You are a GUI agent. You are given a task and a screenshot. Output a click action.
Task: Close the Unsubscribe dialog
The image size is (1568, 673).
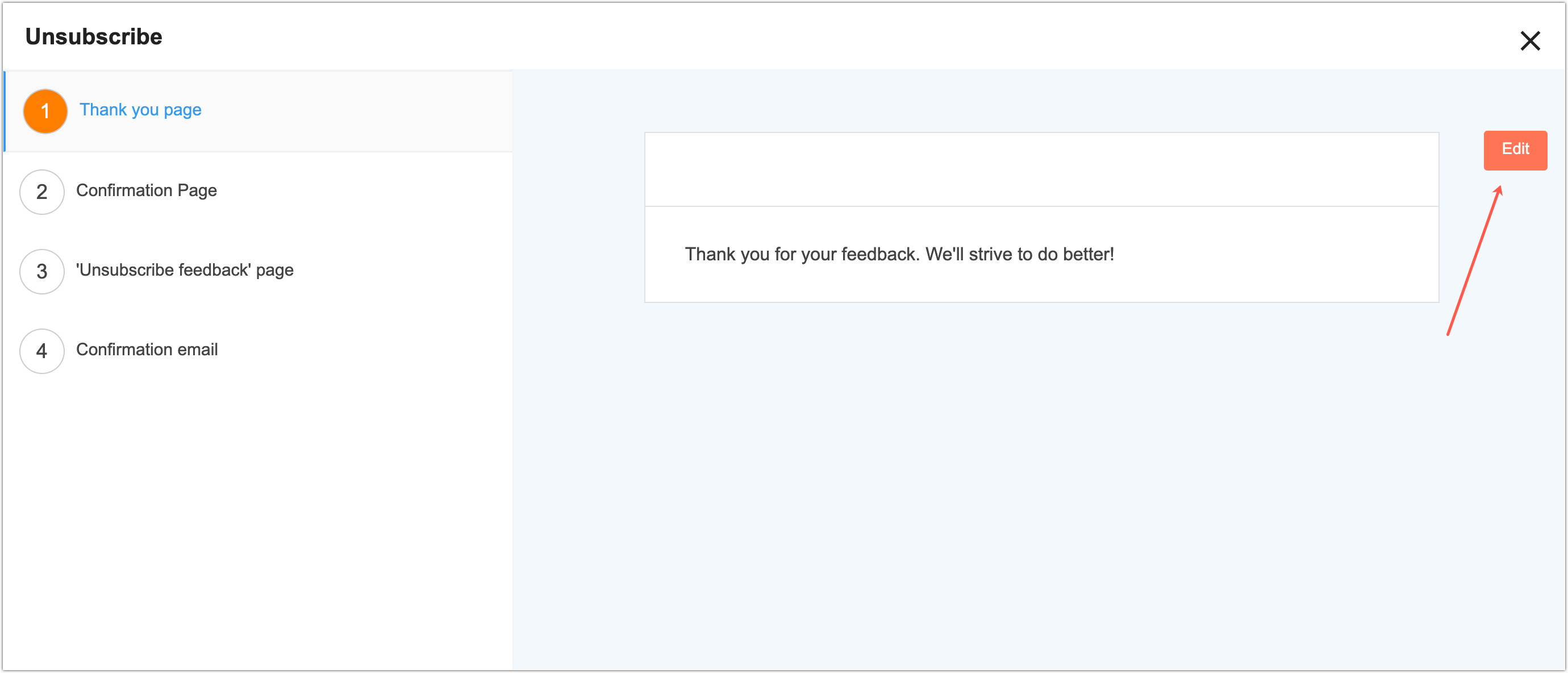click(x=1531, y=41)
